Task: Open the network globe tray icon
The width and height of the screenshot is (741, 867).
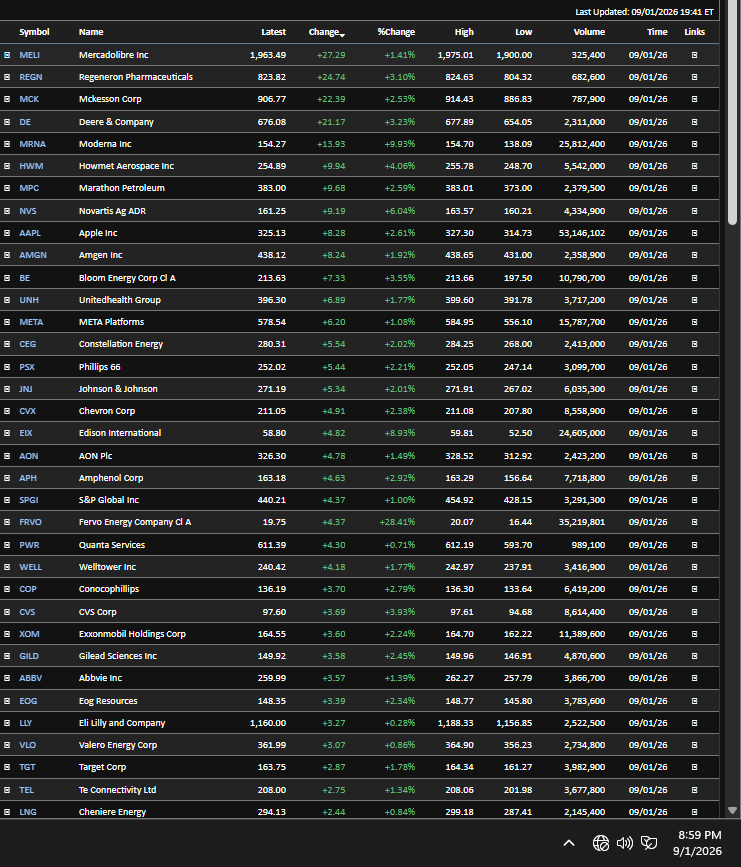Action: click(x=601, y=843)
